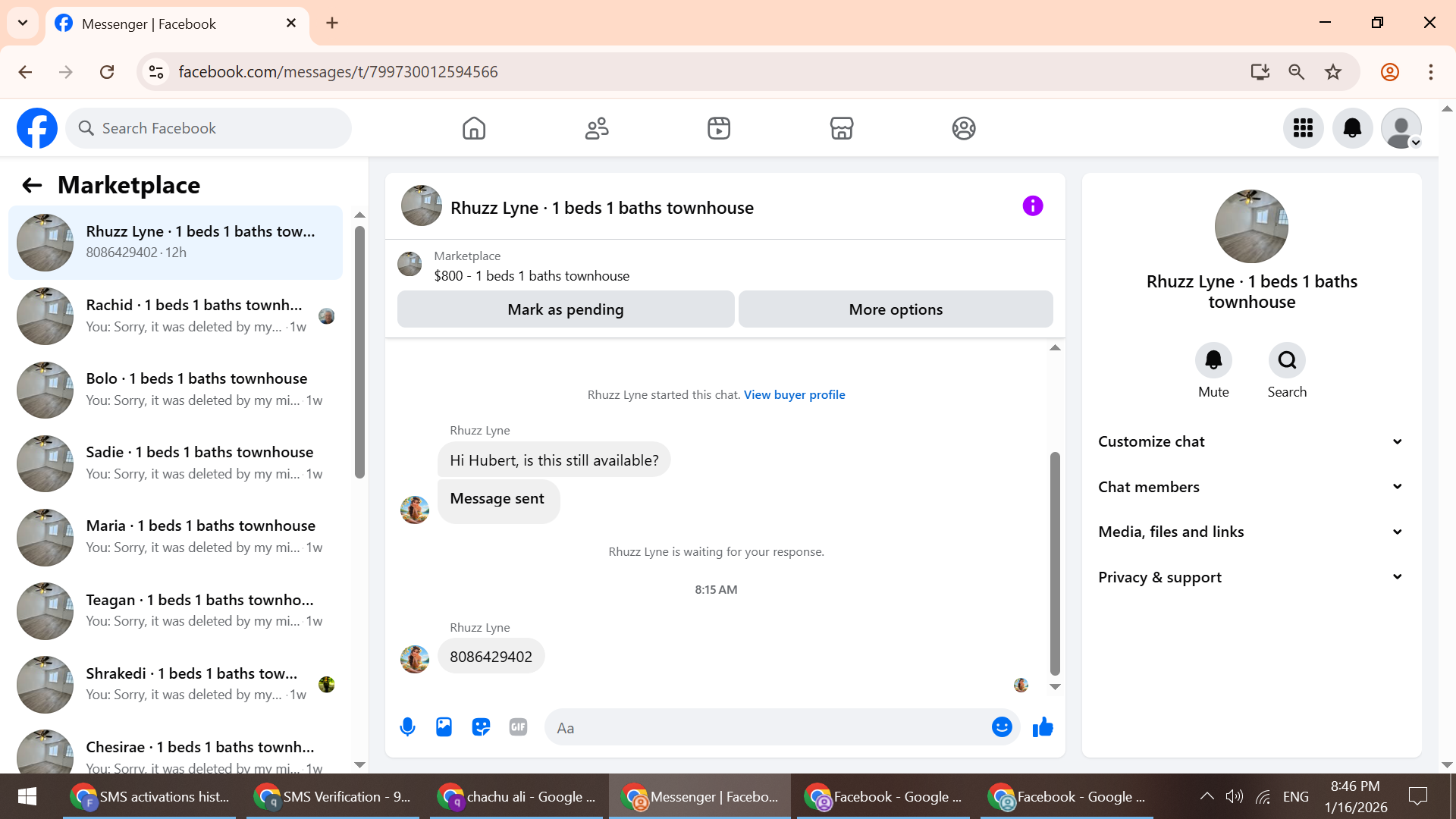Toggle the conversation information panel
The width and height of the screenshot is (1456, 819).
coord(1032,206)
